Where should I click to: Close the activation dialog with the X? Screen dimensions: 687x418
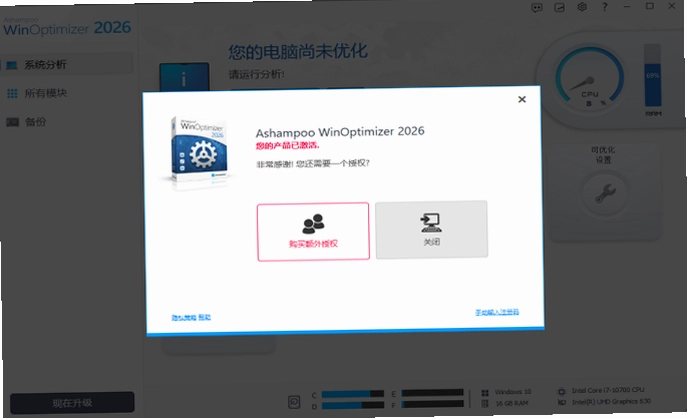(x=521, y=99)
